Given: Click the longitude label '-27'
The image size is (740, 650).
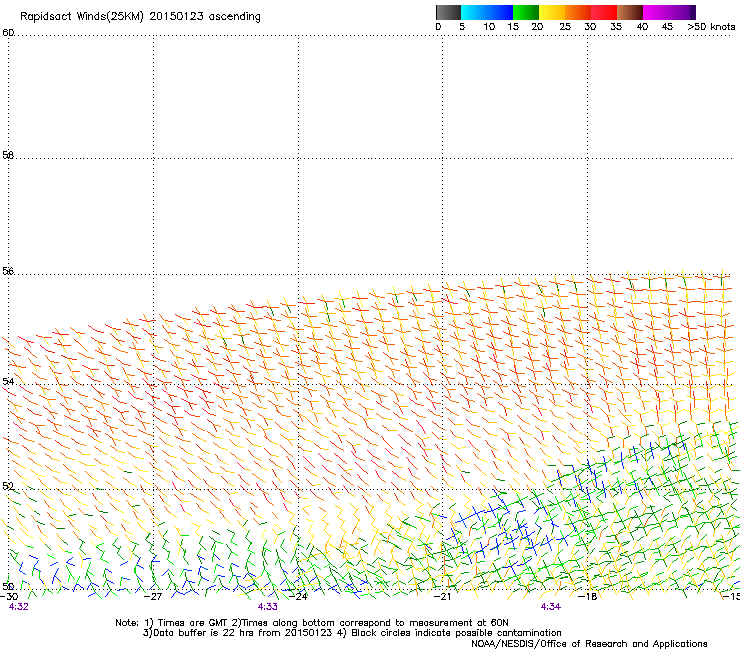Looking at the screenshot, I should 153,597.
